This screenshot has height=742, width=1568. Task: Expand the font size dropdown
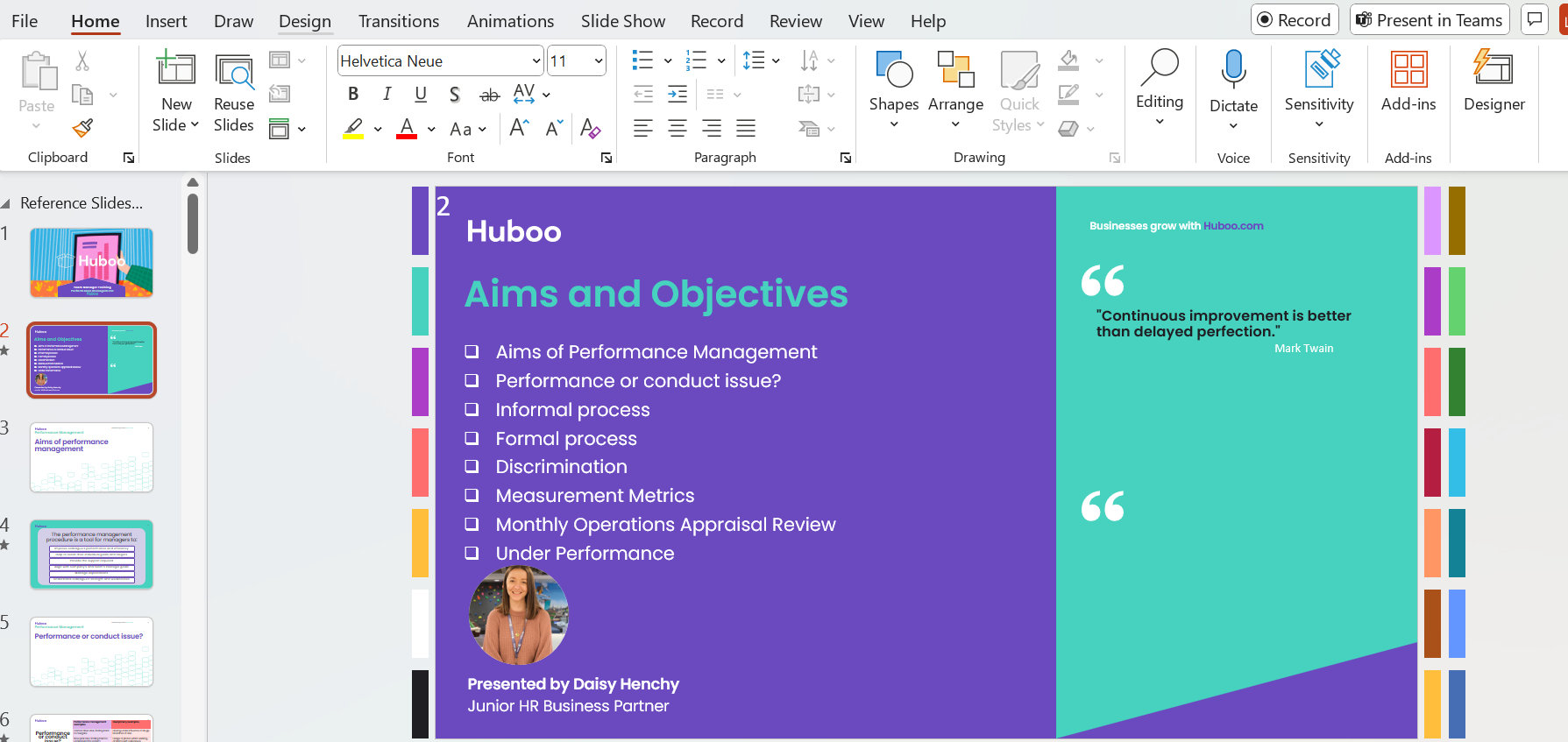click(x=599, y=61)
